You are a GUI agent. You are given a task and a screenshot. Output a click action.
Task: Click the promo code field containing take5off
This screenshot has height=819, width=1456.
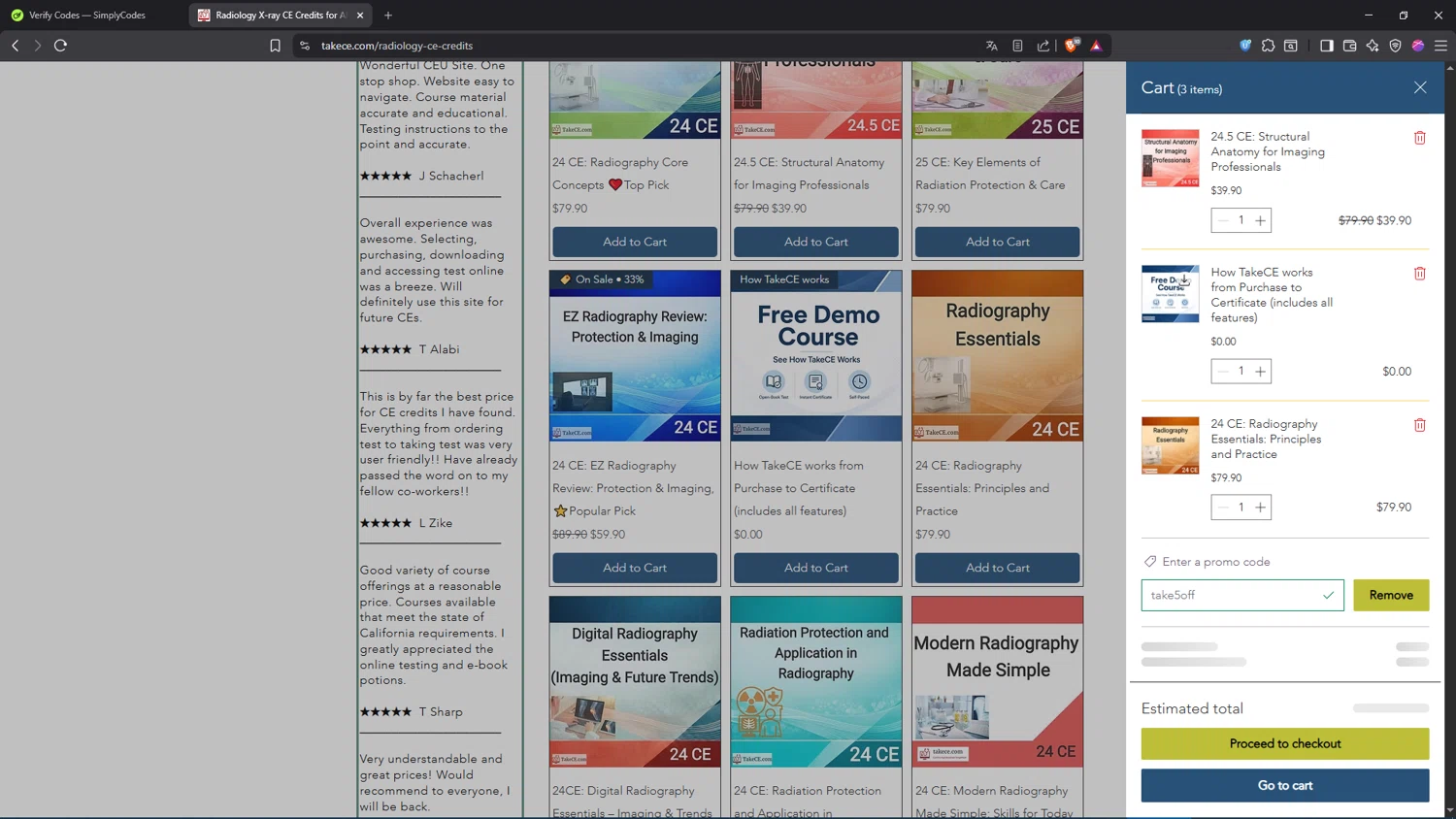click(x=1241, y=595)
